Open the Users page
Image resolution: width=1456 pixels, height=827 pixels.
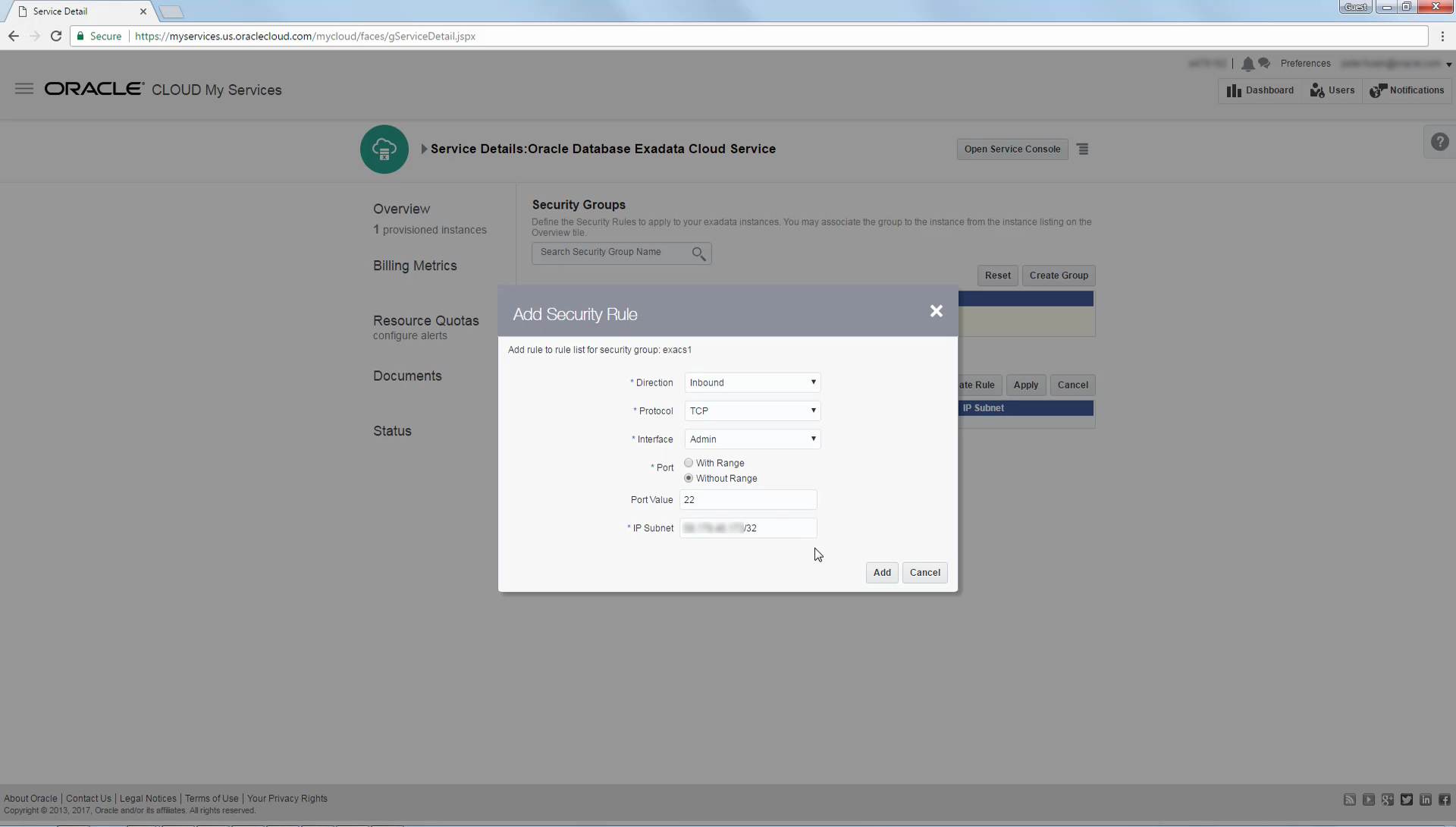coord(1332,90)
